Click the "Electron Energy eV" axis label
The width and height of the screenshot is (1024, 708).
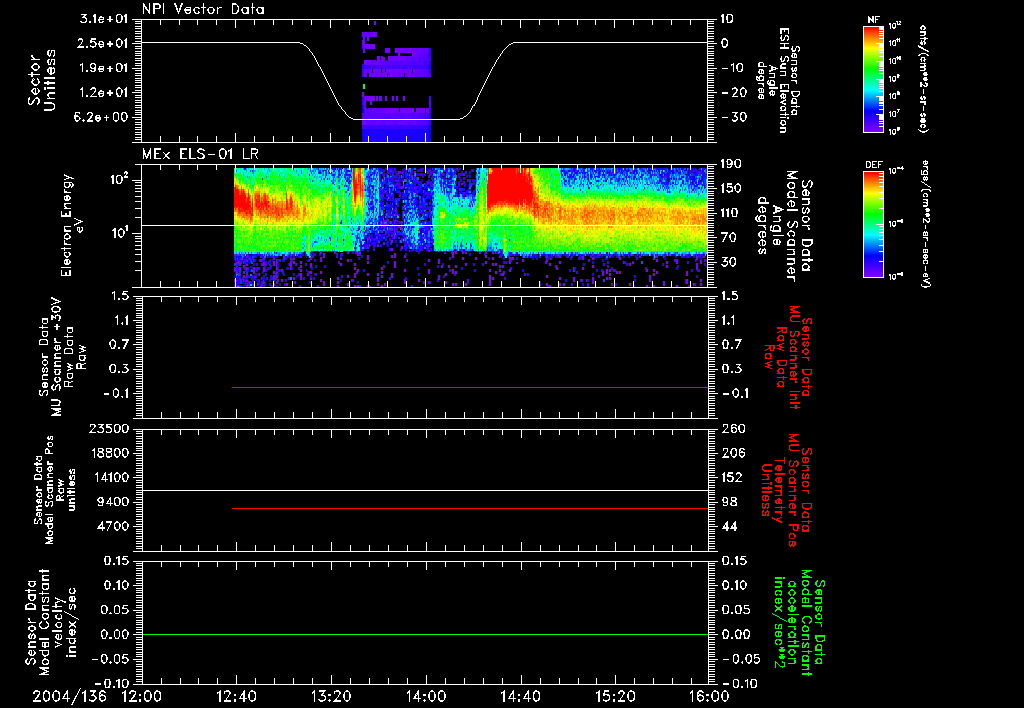click(x=71, y=225)
